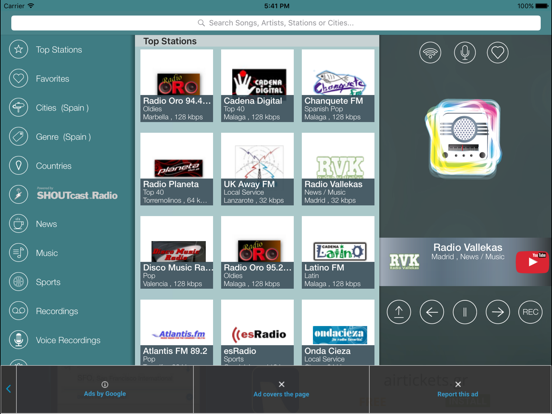Play Radio Vallekas station tile
Screen dimensions: 552x414
click(x=338, y=169)
